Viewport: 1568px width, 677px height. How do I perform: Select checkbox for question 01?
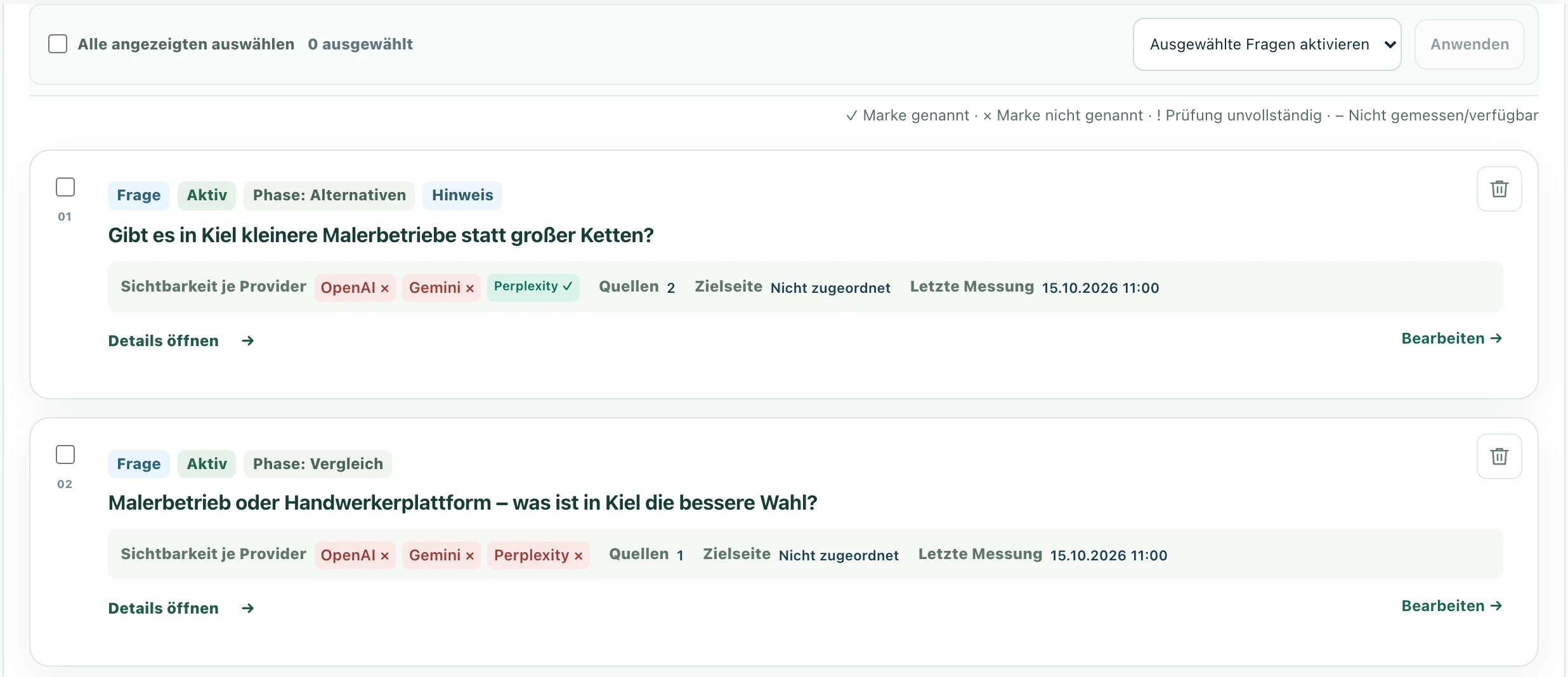point(65,187)
